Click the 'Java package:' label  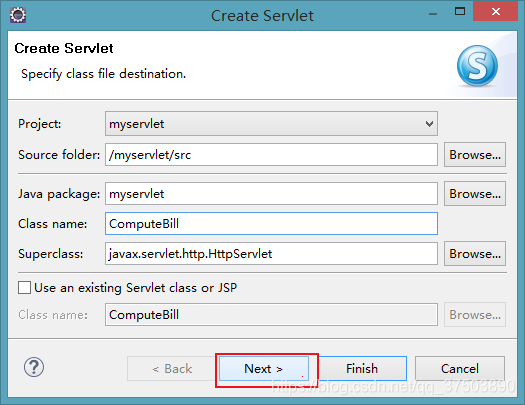[59, 194]
